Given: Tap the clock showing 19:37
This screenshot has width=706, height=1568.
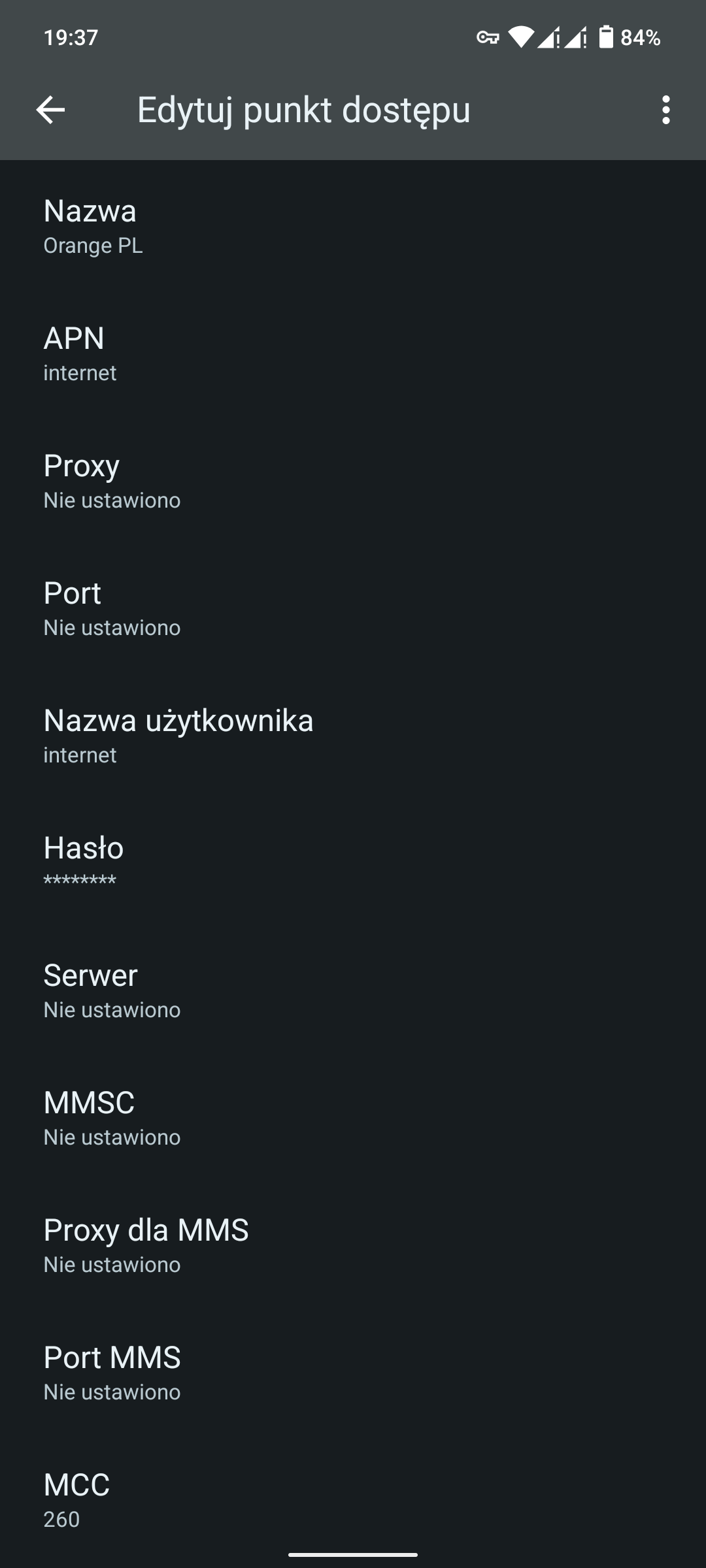Looking at the screenshot, I should [71, 37].
